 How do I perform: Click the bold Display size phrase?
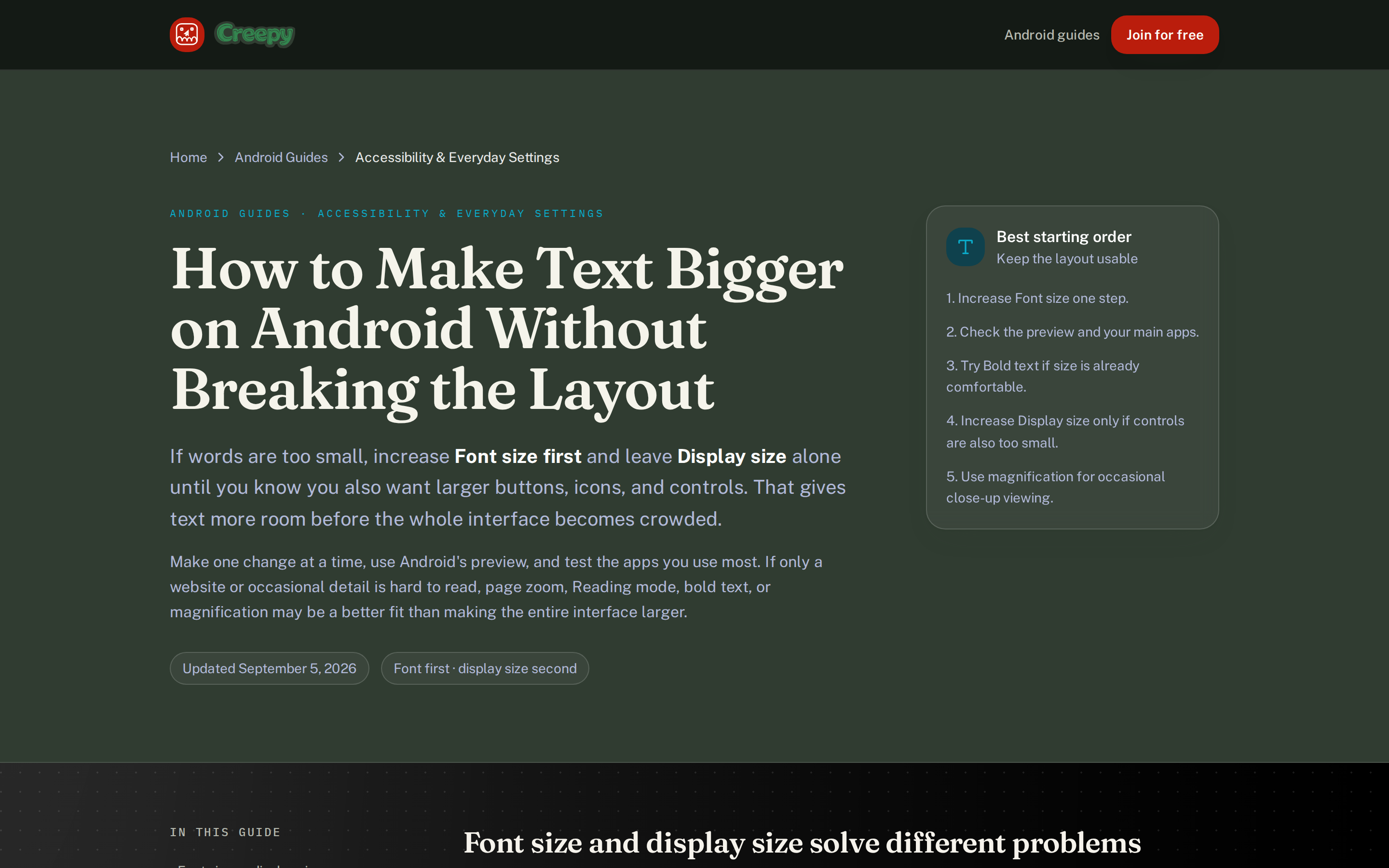pyautogui.click(x=732, y=456)
